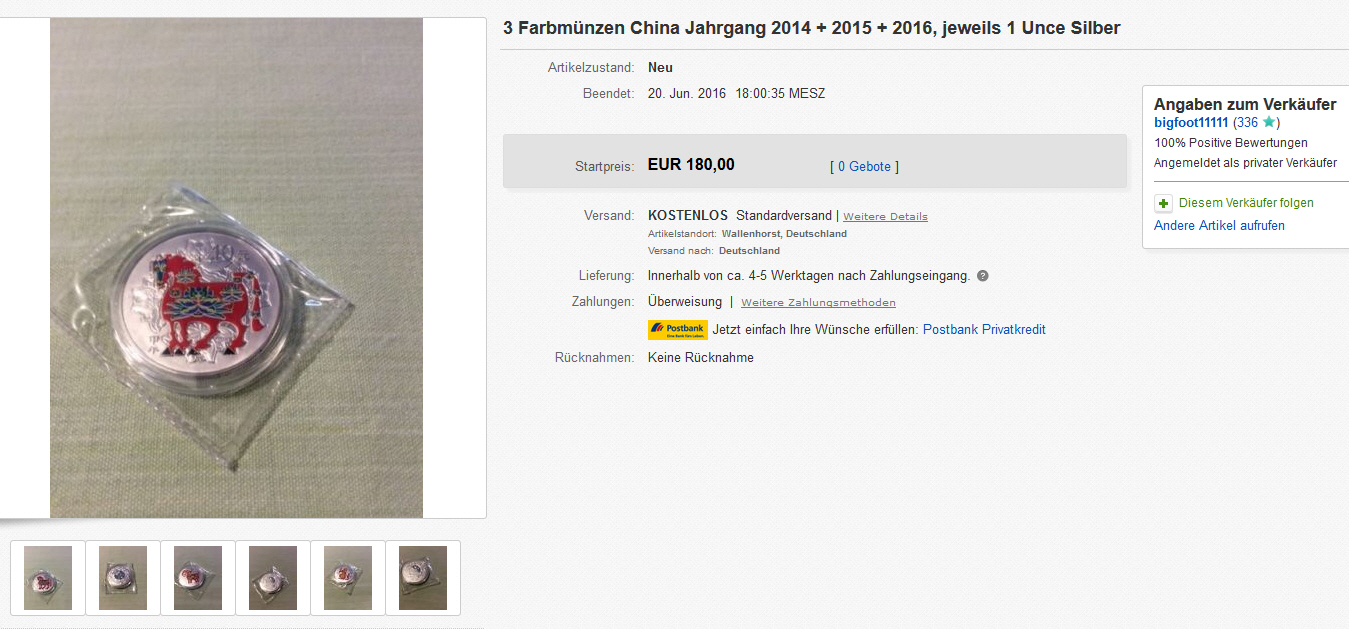The width and height of the screenshot is (1349, 629).
Task: Open Weitere Zahlungsmethoden link
Action: [818, 303]
